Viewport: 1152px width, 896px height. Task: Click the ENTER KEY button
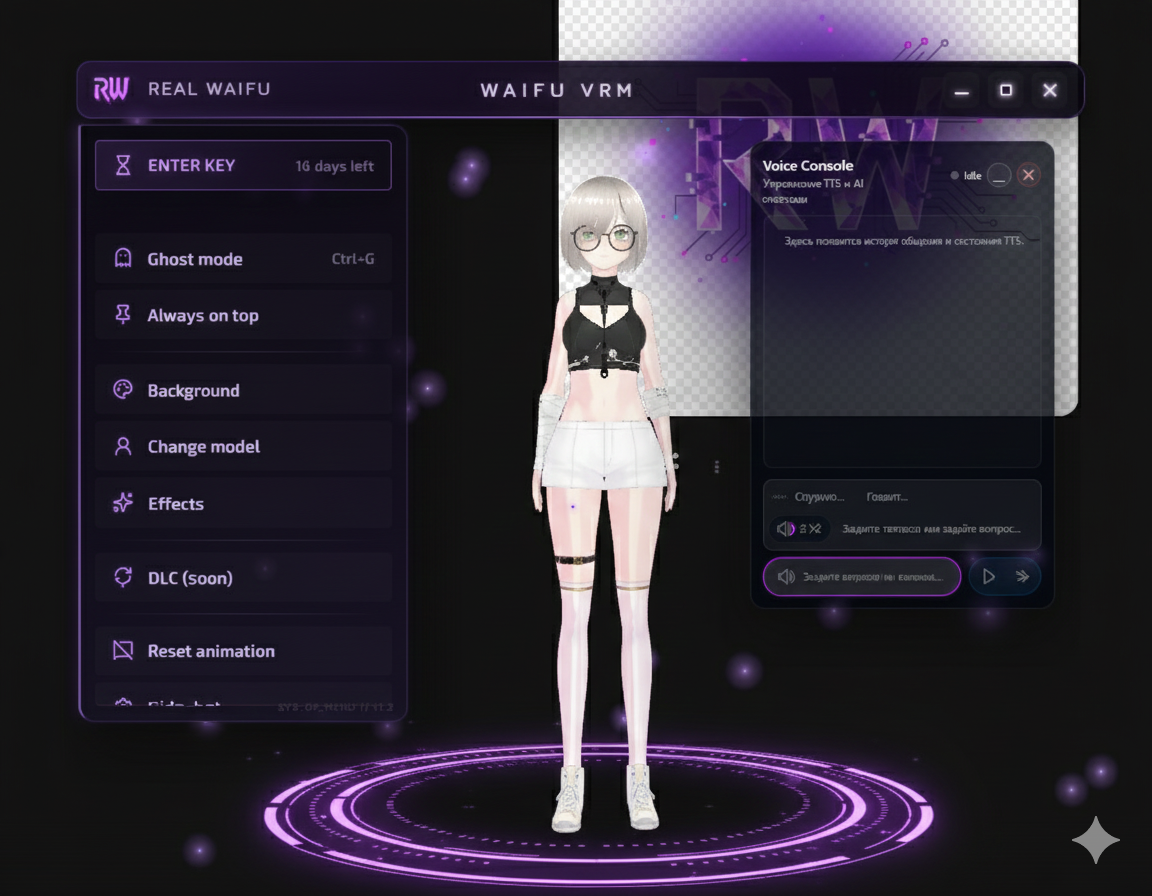pos(243,165)
